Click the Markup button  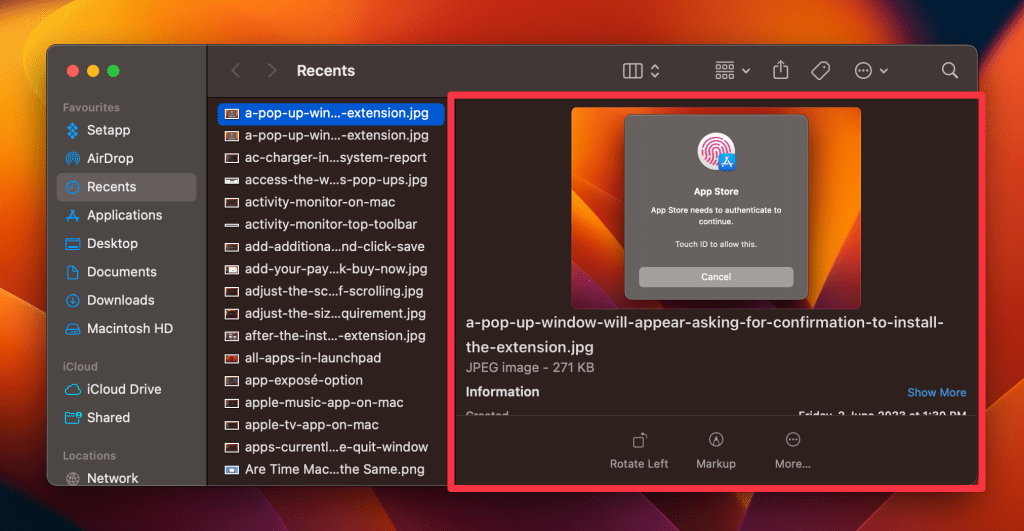[716, 451]
